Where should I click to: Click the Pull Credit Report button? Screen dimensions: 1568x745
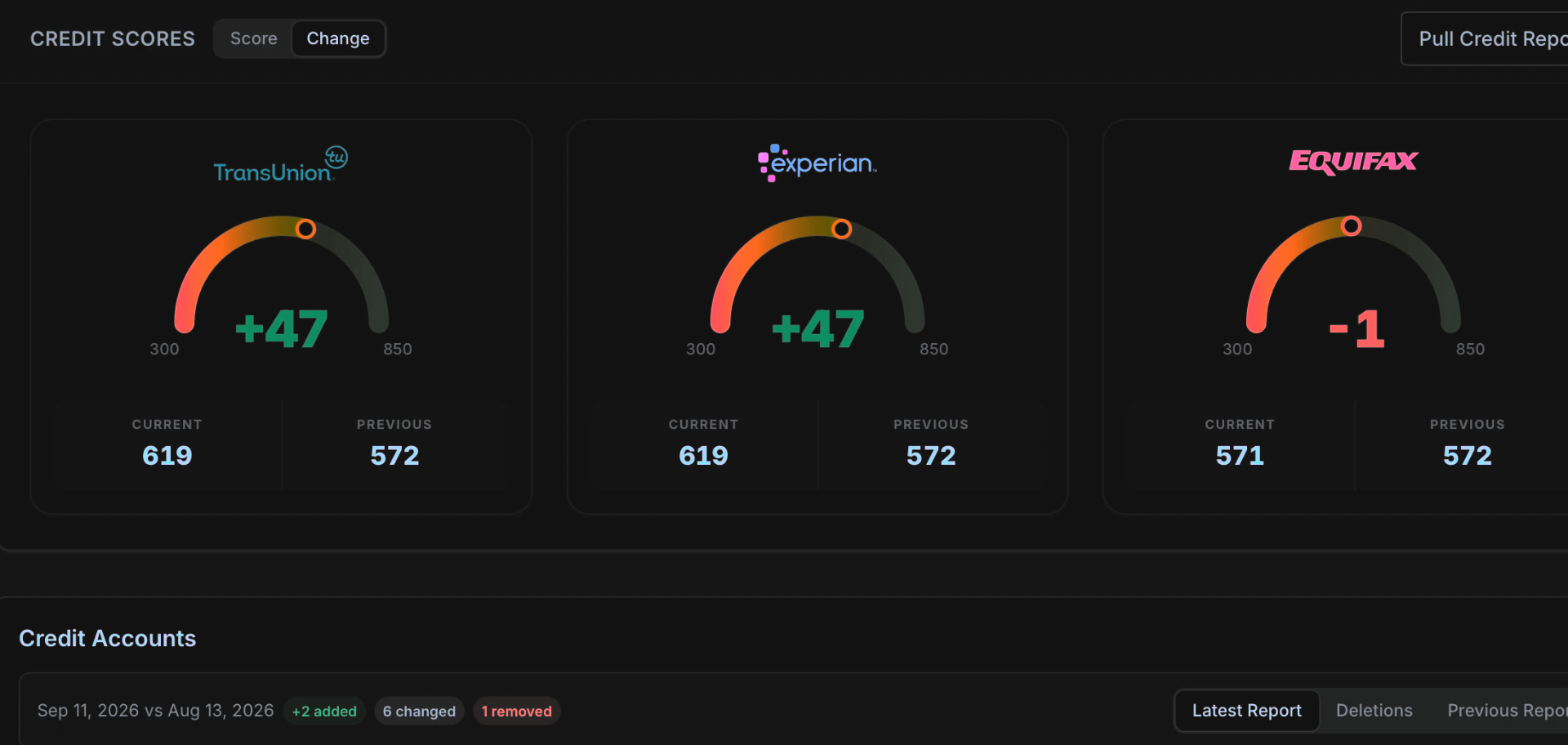click(x=1486, y=38)
